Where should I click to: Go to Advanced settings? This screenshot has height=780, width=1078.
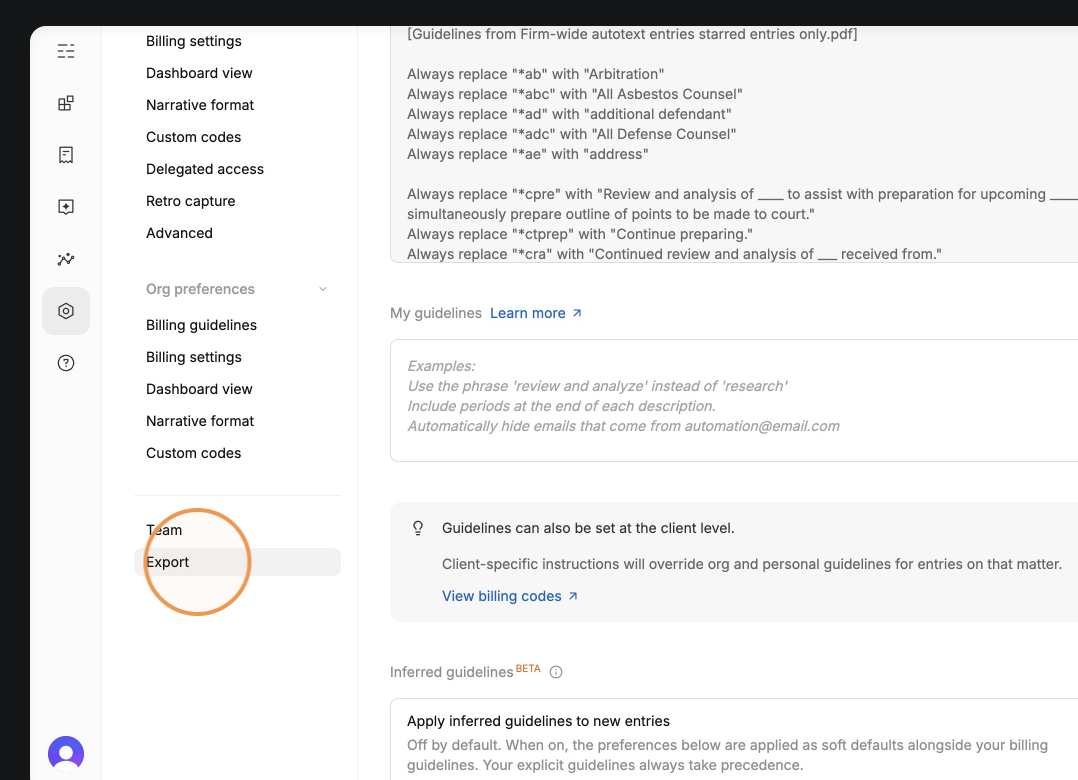pyautogui.click(x=179, y=233)
